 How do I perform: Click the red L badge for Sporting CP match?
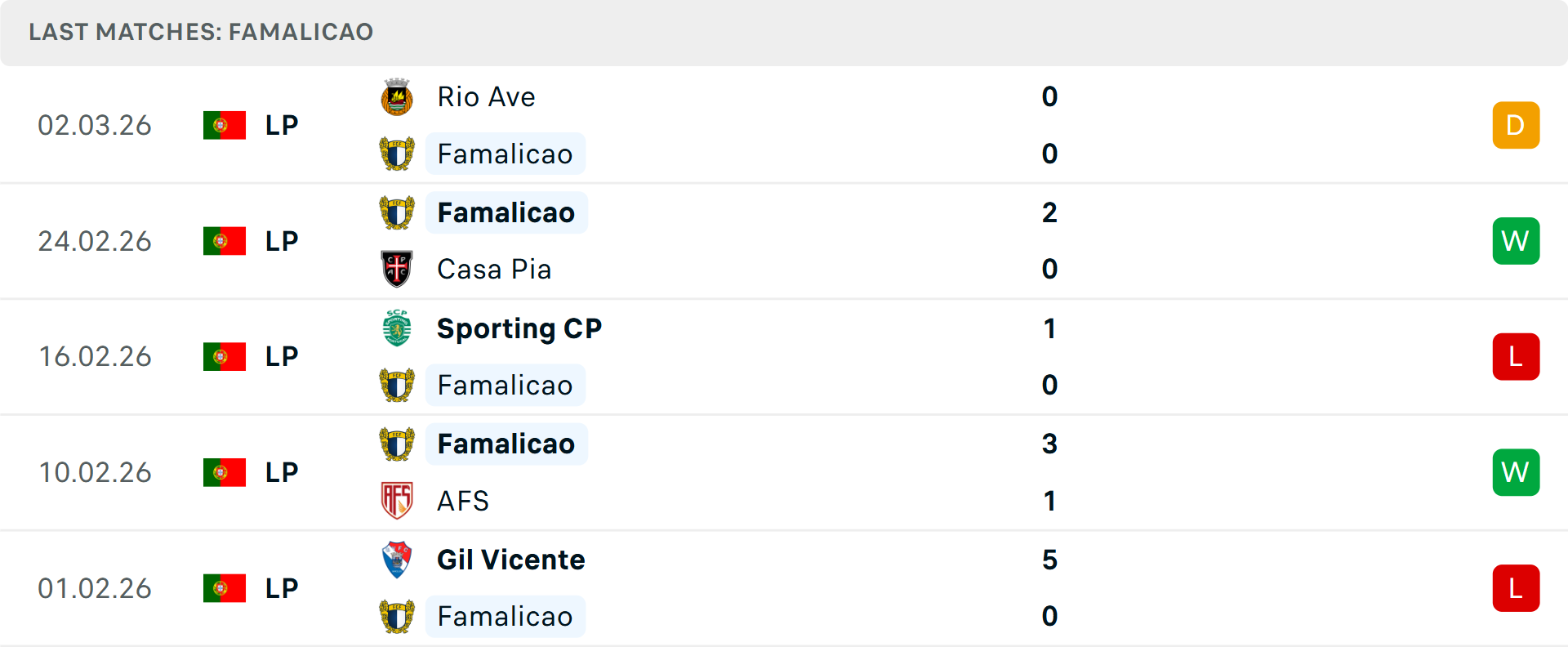(1516, 357)
